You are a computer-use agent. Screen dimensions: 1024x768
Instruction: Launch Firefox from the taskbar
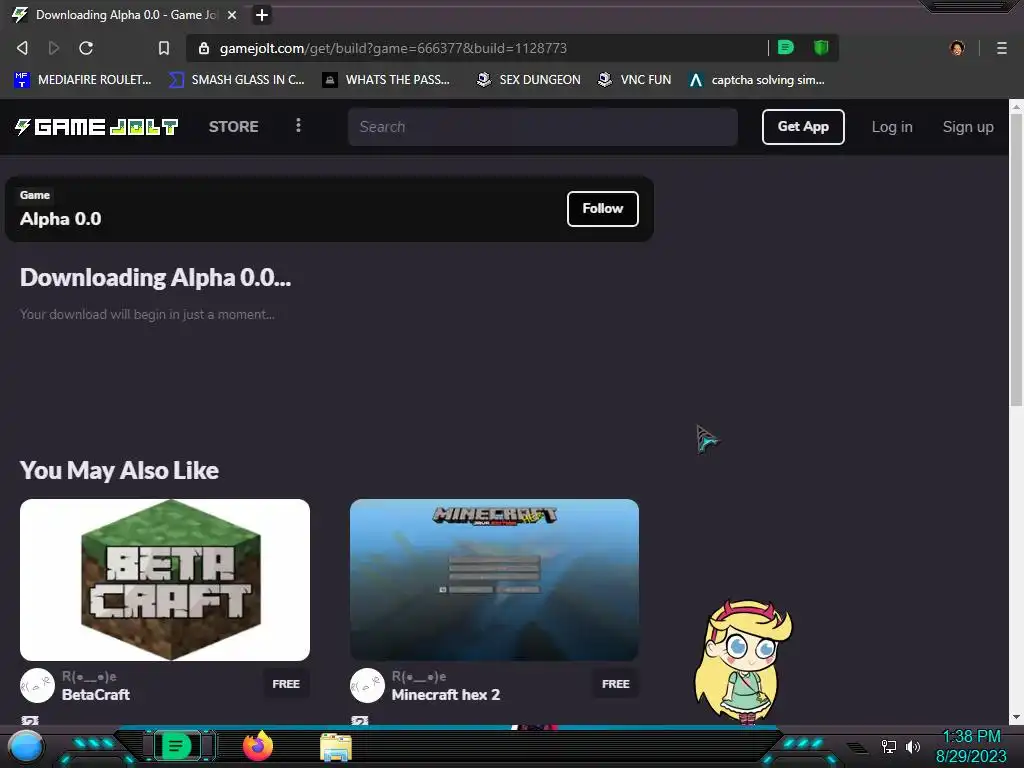coord(258,746)
